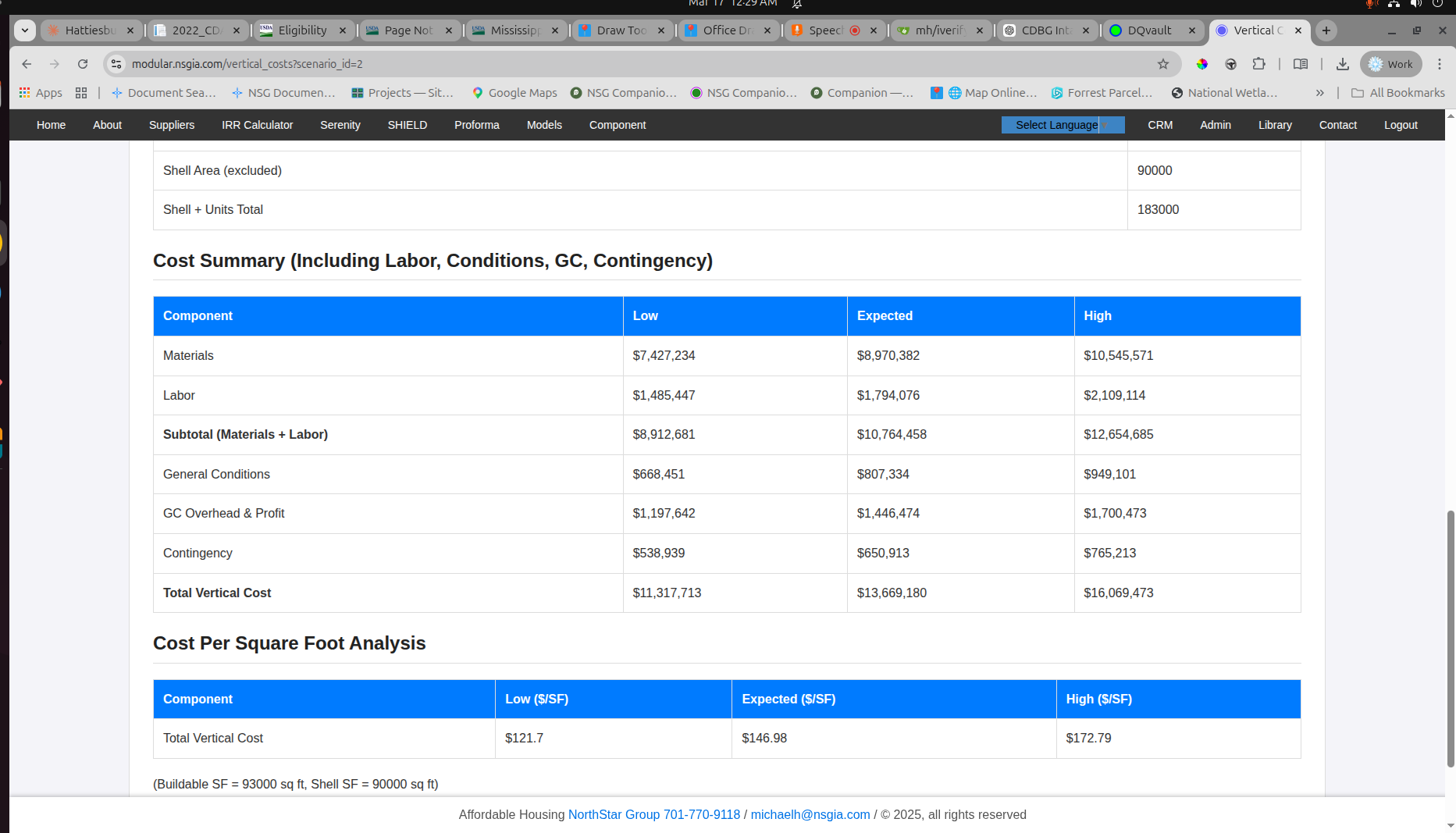Reload the current page

coord(83,64)
